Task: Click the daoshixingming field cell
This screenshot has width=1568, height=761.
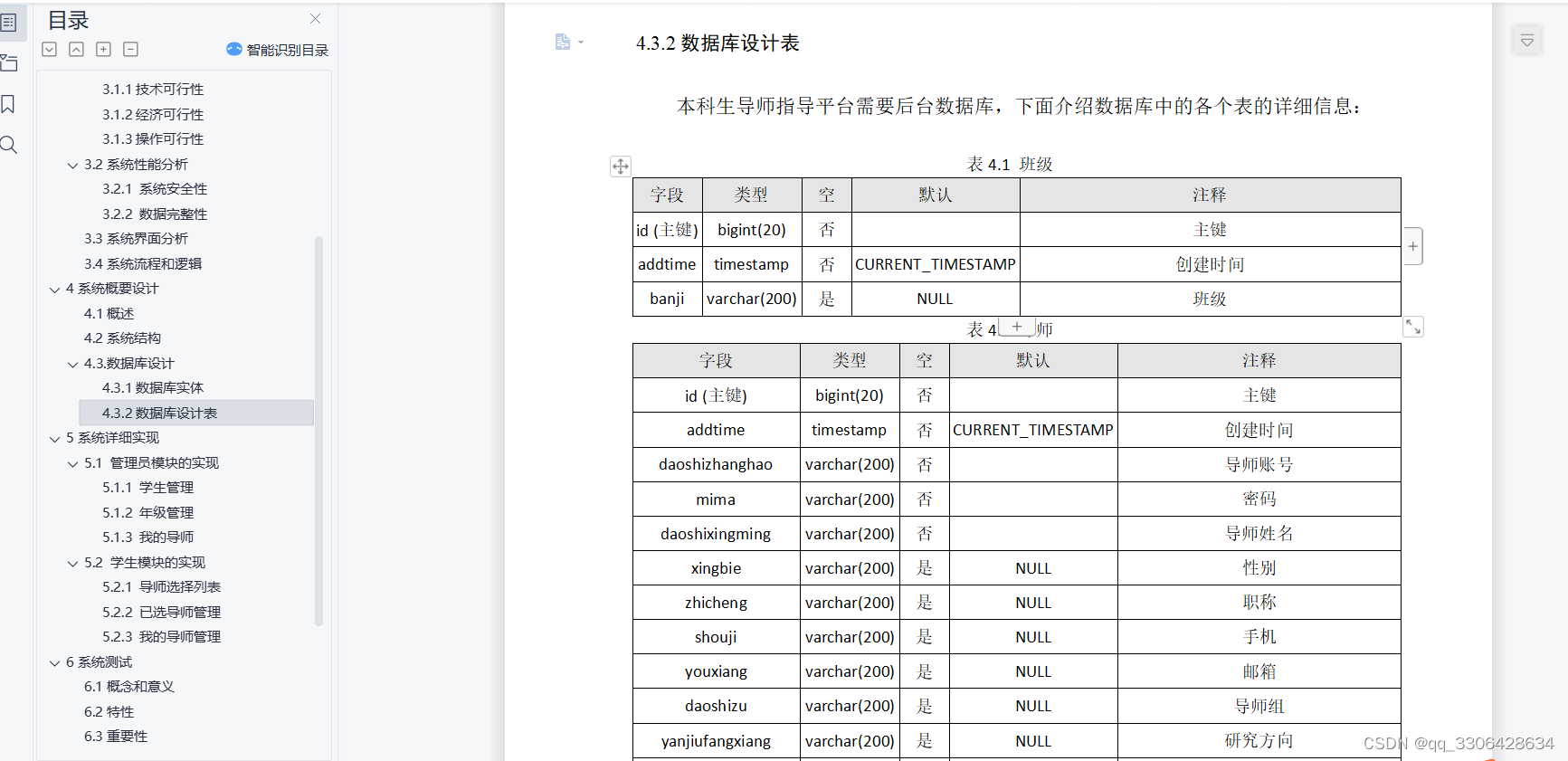Action: (716, 534)
